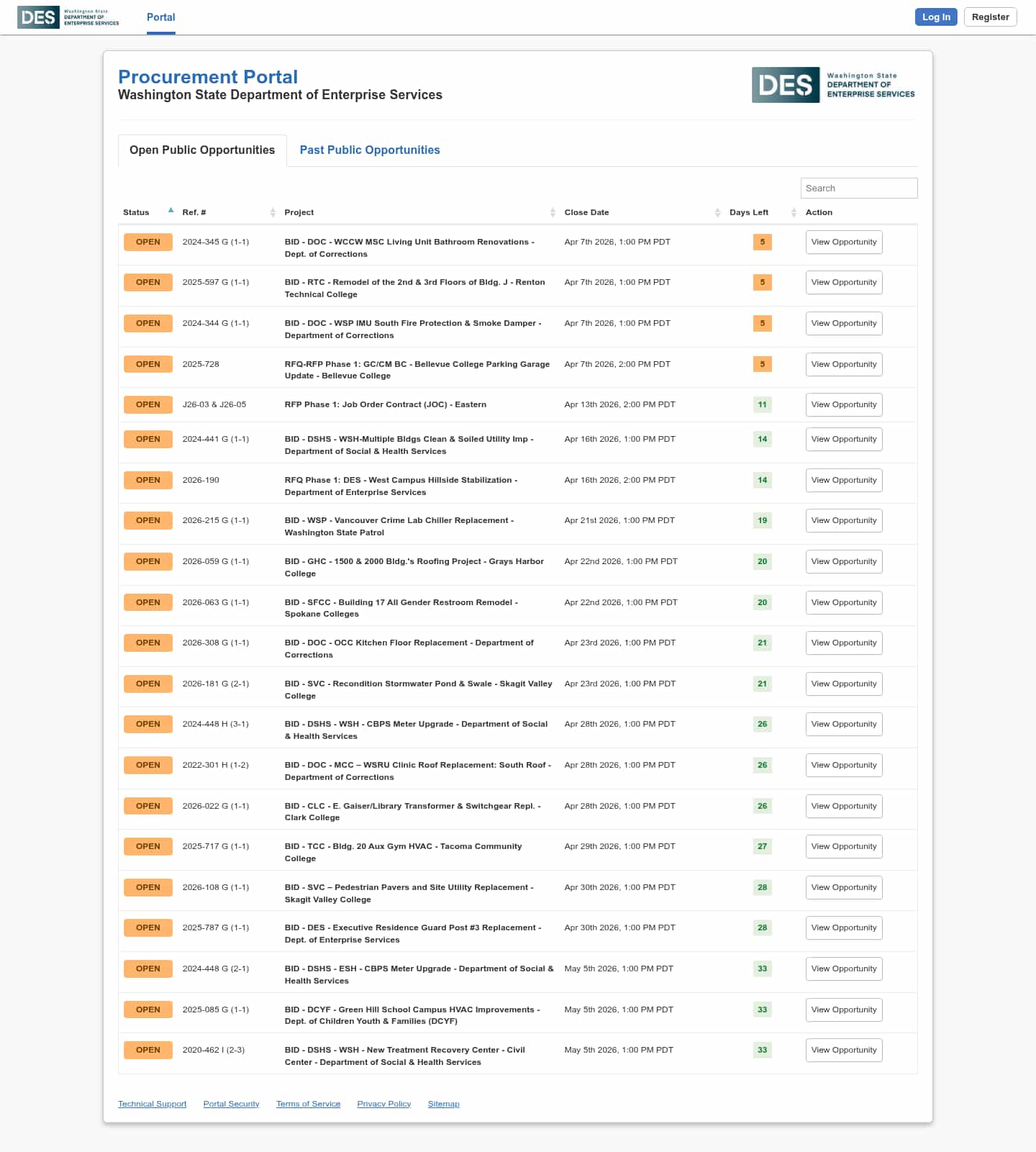
Task: View opportunity for WSP IMU Fire Protection
Action: [x=844, y=323]
